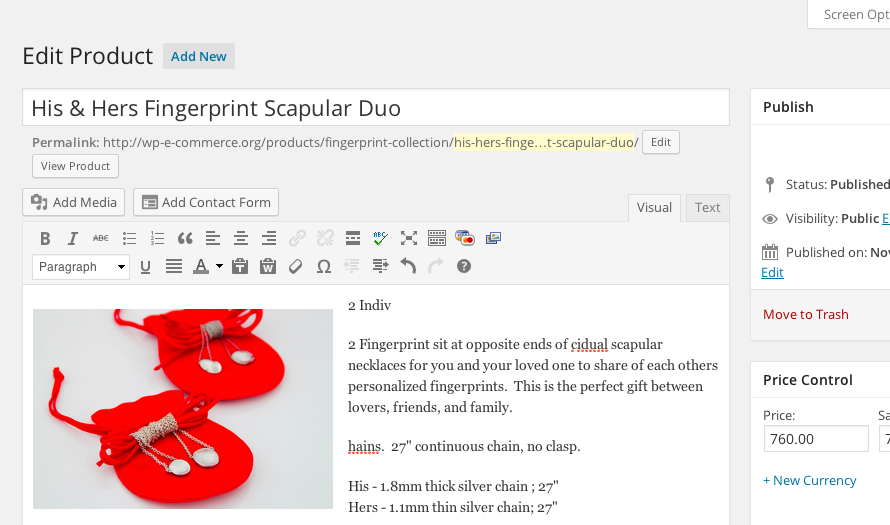
Task: Remove link with unlink icon
Action: click(x=325, y=238)
